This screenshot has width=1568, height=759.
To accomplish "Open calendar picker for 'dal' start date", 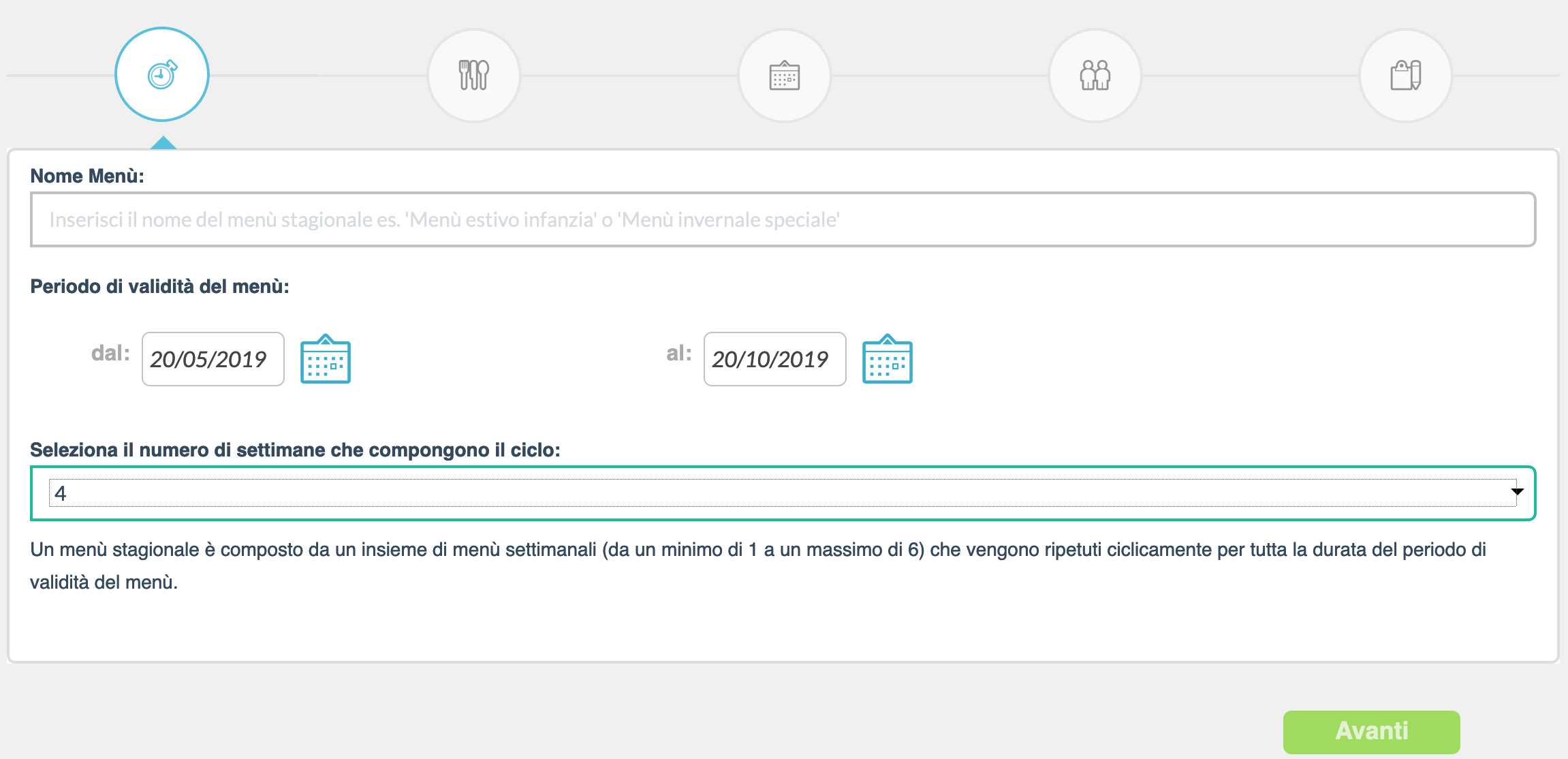I will coord(326,359).
